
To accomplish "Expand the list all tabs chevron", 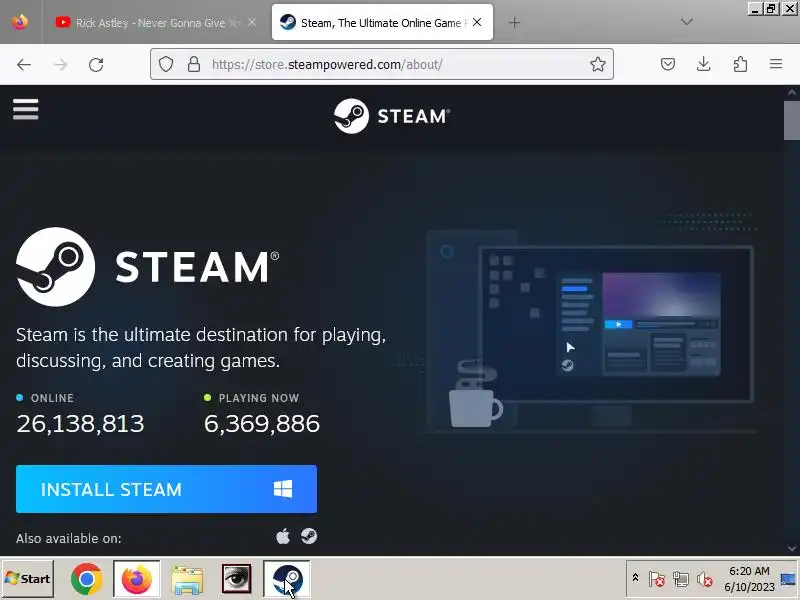I will tap(687, 22).
